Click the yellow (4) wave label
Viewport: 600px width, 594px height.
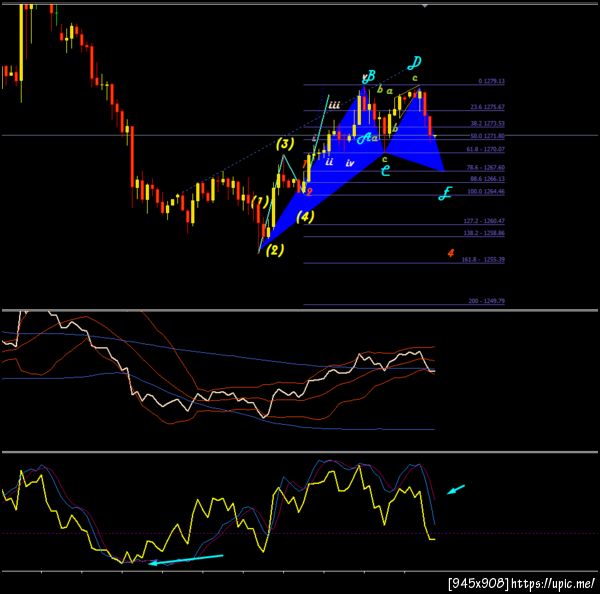(305, 217)
